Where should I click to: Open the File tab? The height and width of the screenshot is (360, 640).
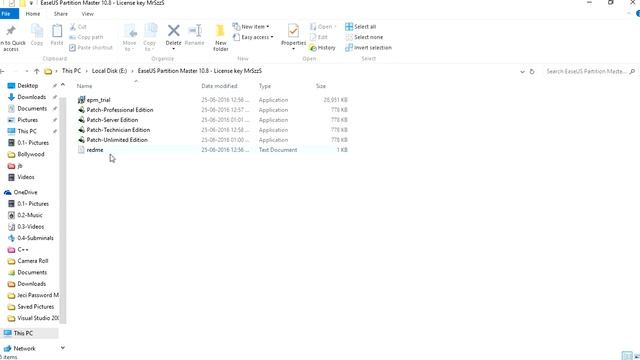[x=8, y=14]
